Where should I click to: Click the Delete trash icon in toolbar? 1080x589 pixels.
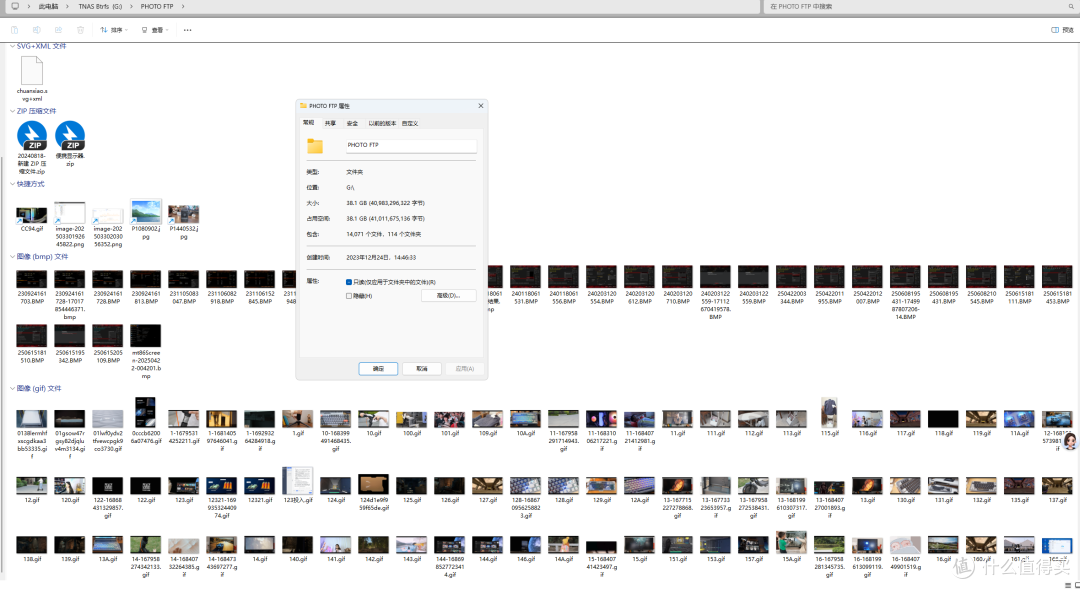point(81,30)
